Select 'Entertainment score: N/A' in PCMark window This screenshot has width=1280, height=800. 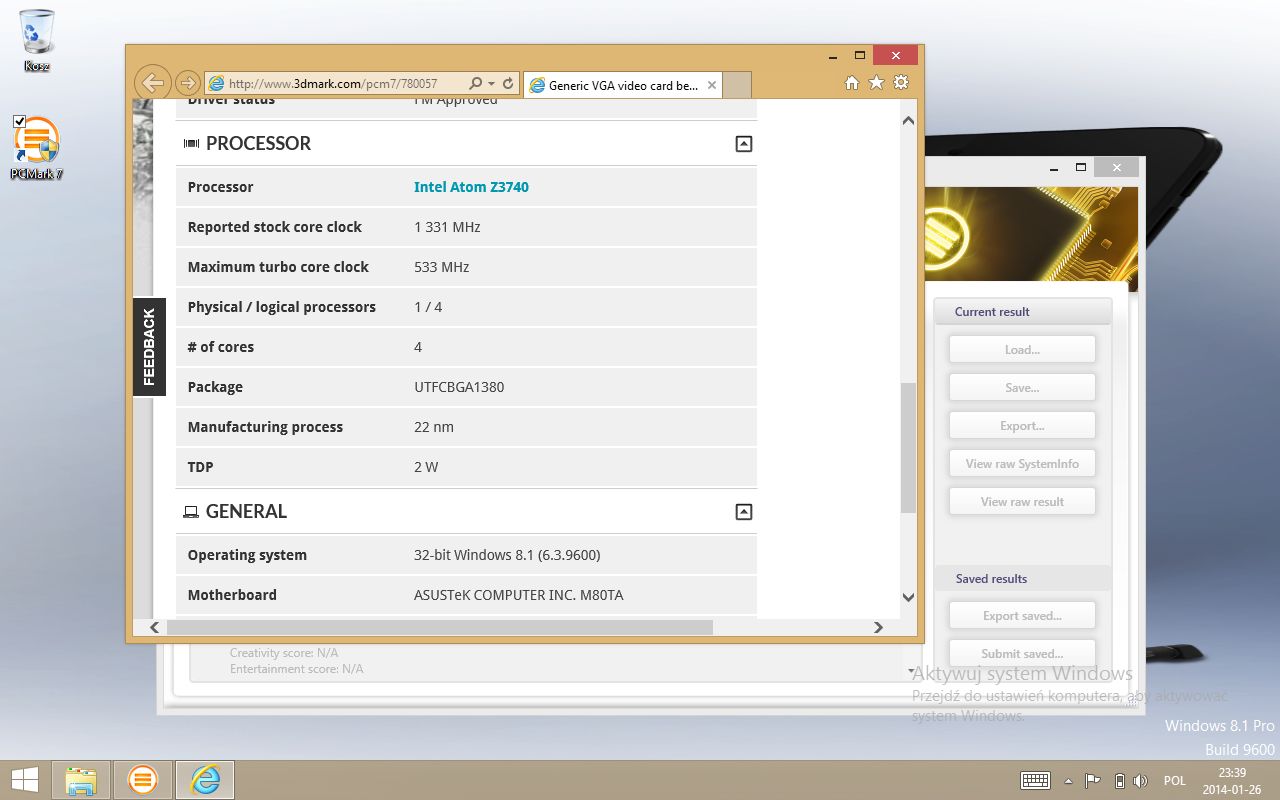[x=297, y=669]
